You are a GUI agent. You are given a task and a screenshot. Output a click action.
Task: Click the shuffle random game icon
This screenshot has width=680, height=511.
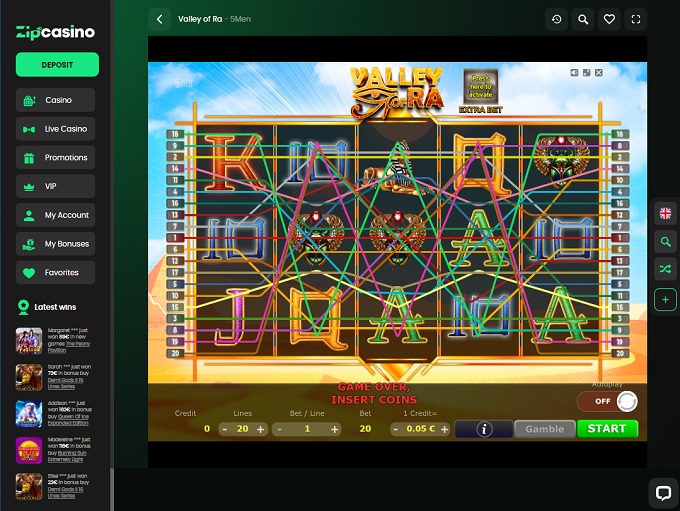(x=666, y=270)
